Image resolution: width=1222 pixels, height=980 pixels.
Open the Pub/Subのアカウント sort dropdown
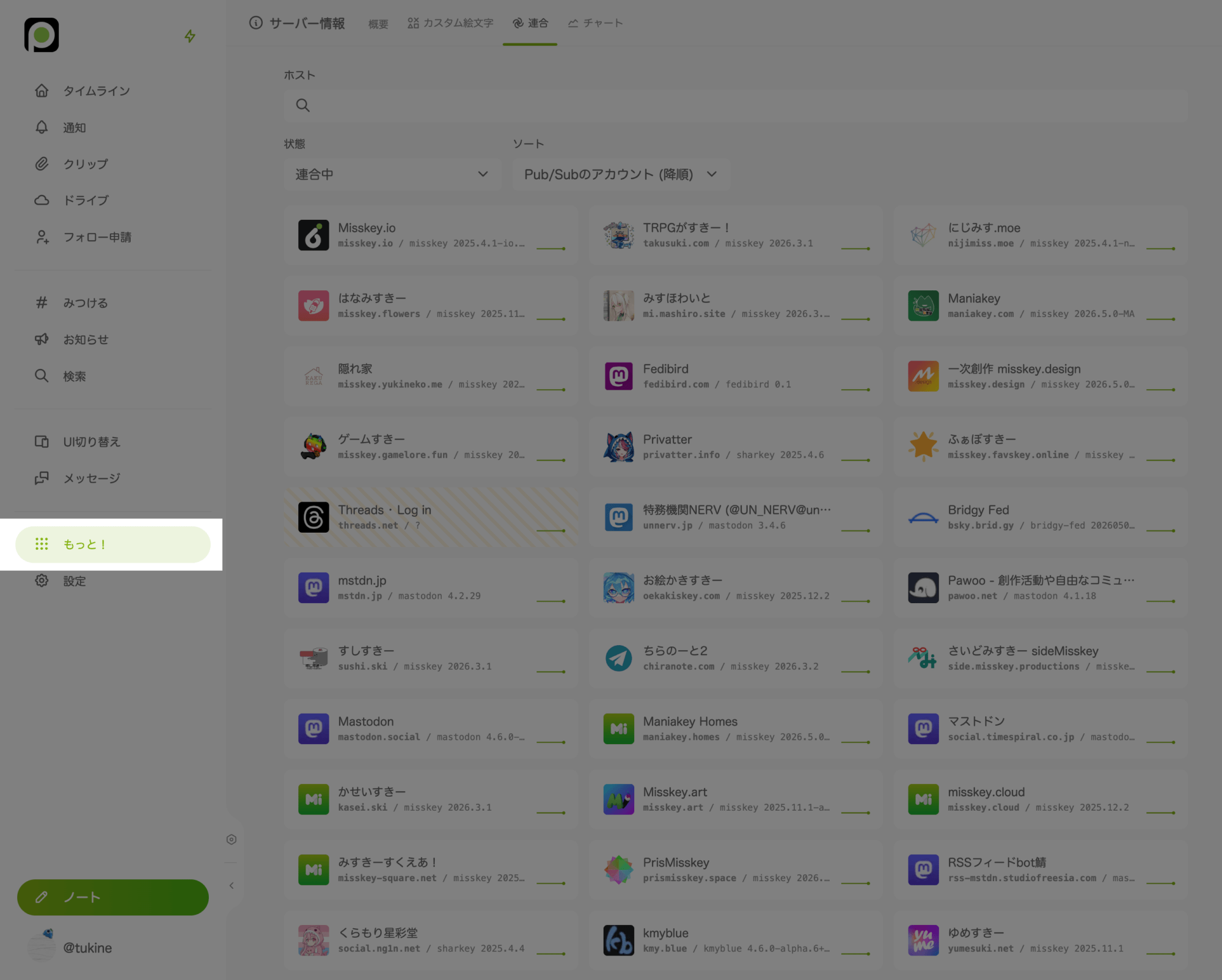coord(621,174)
